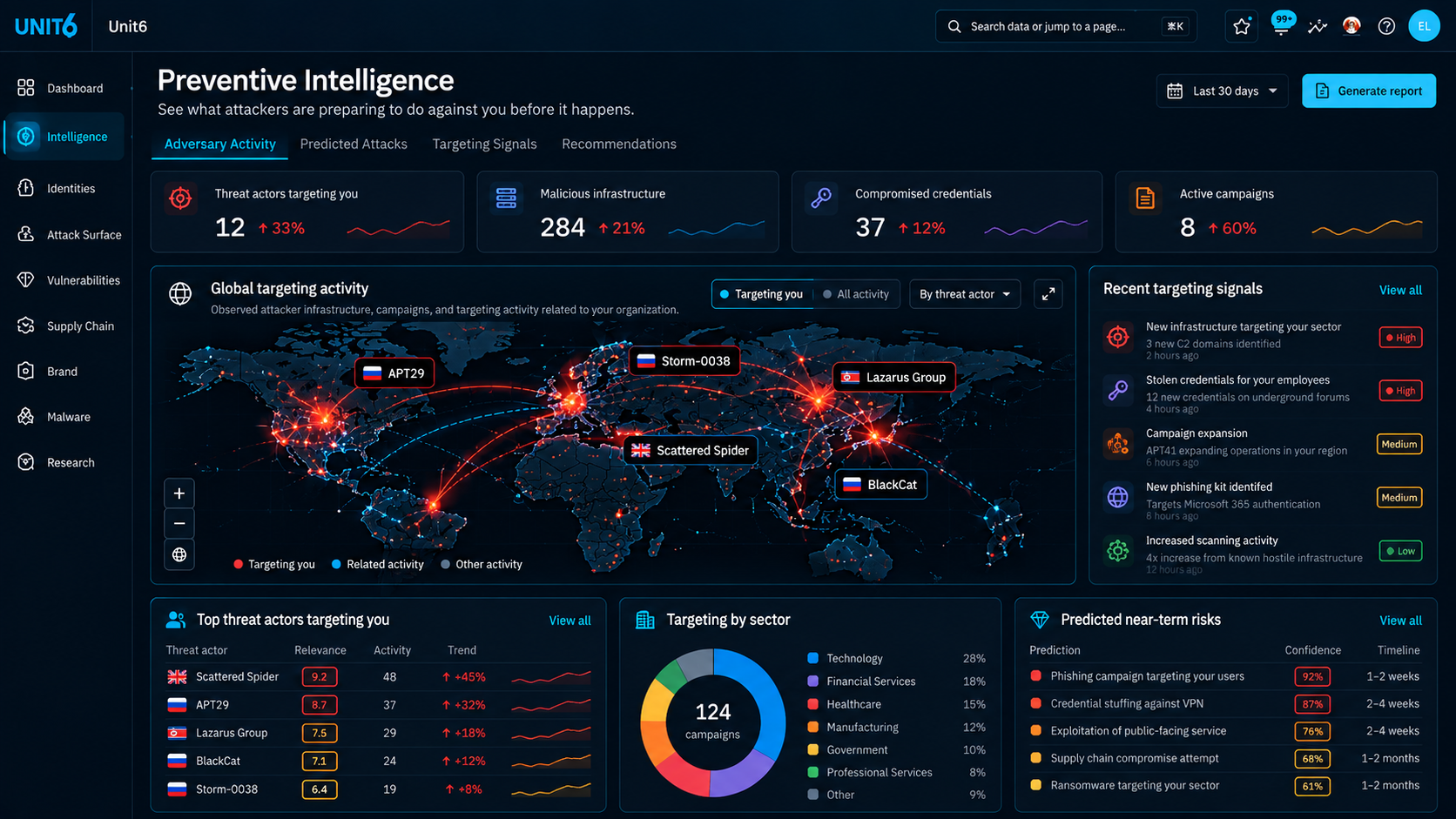
Task: Toggle Other activity legend item
Action: tap(482, 564)
